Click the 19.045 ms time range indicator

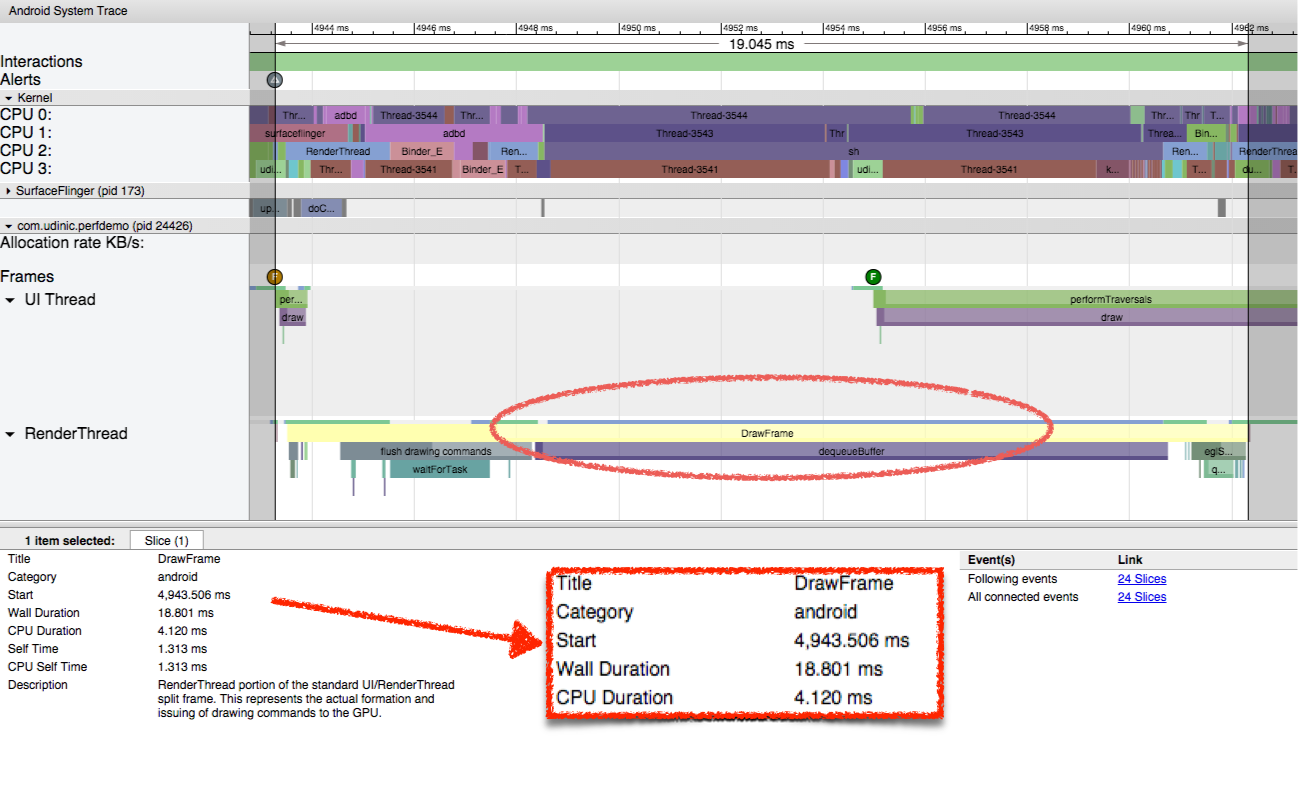click(x=761, y=44)
